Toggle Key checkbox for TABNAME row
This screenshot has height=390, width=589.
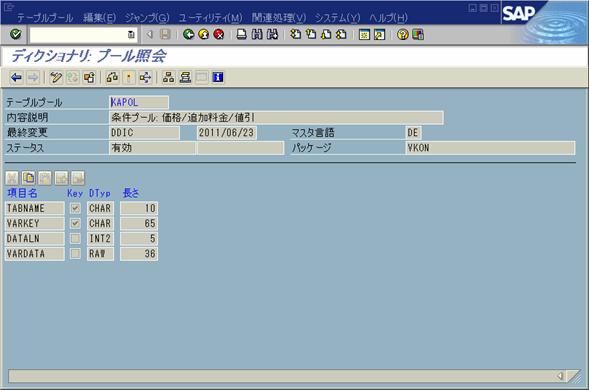(75, 208)
